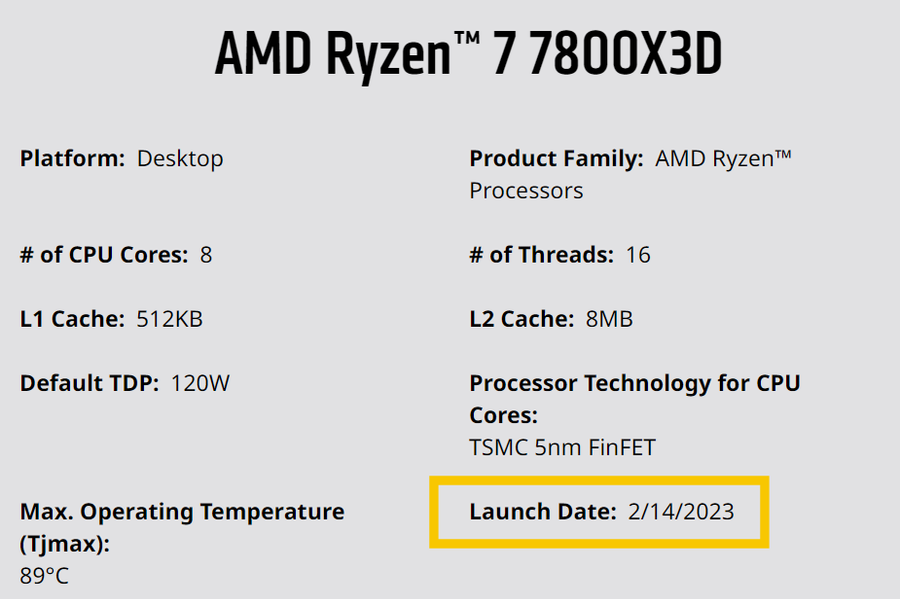Select the 2/14/2023 launch date value
This screenshot has width=900, height=599.
(x=681, y=512)
